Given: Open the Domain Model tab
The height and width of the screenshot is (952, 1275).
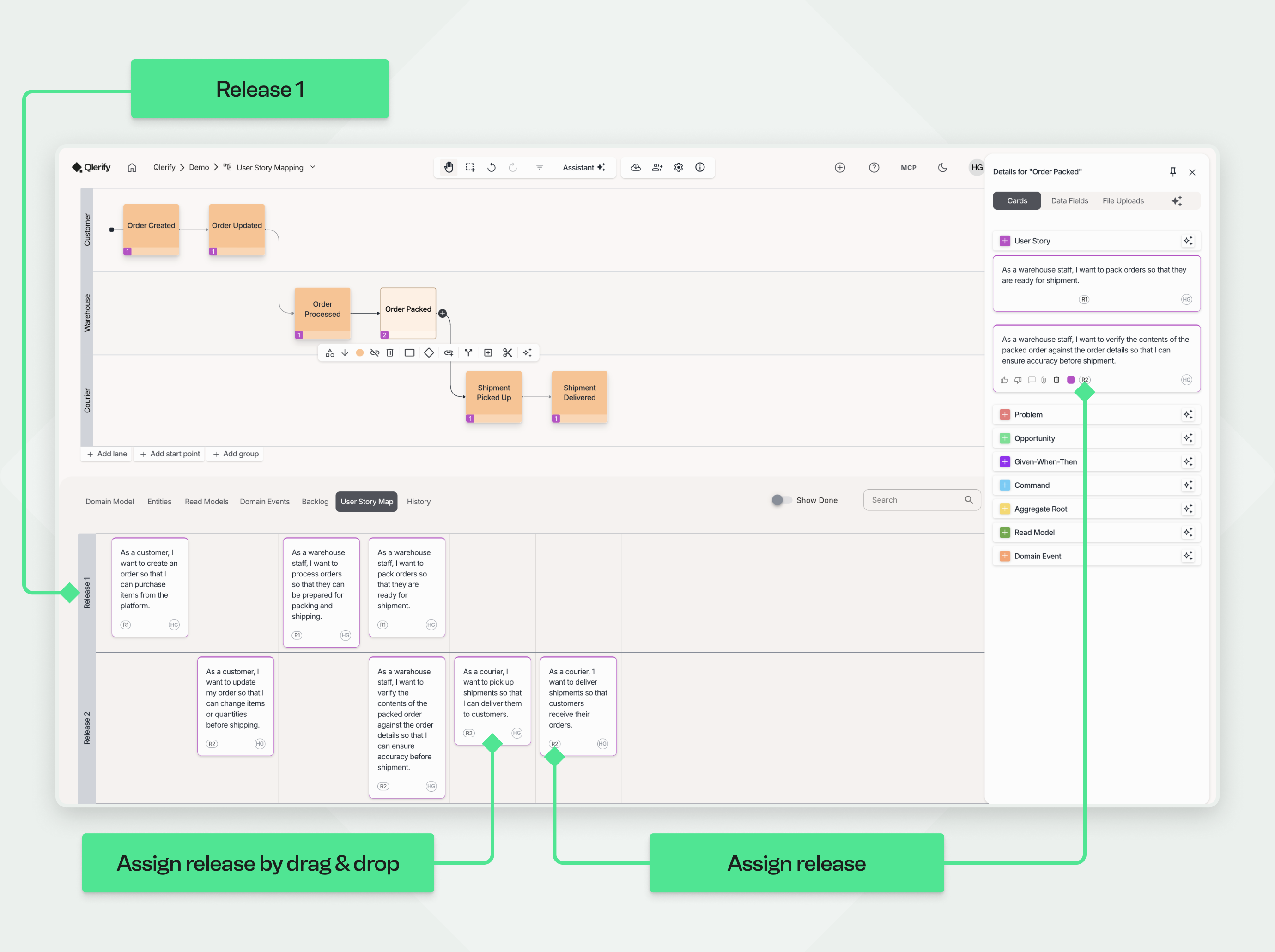Looking at the screenshot, I should tap(109, 501).
